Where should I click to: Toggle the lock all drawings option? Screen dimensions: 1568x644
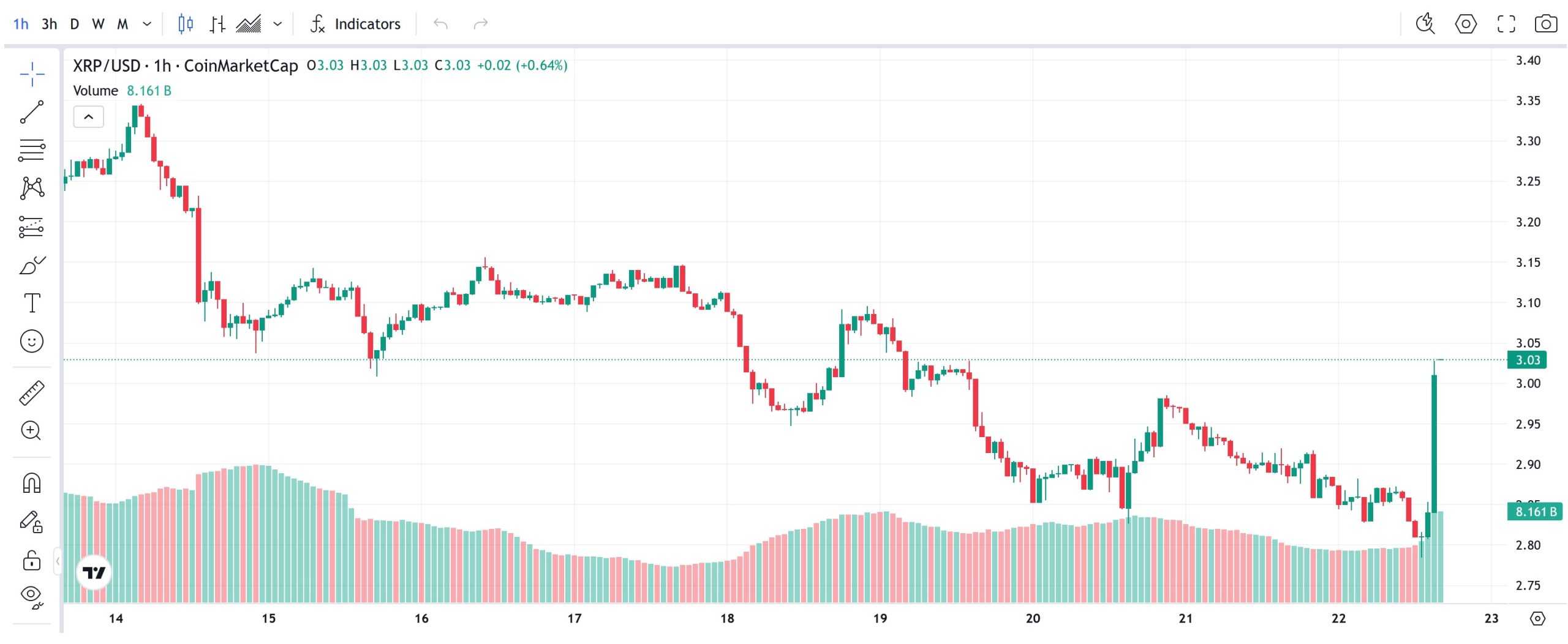(x=31, y=560)
